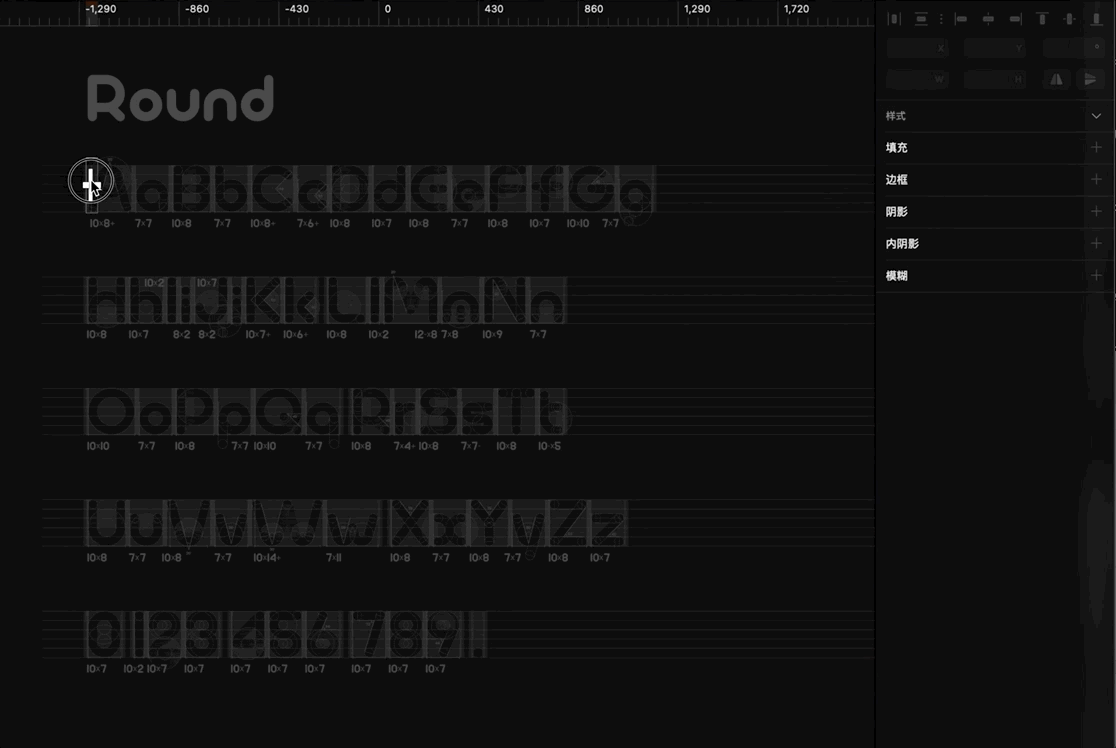Click the H height field

click(996, 79)
